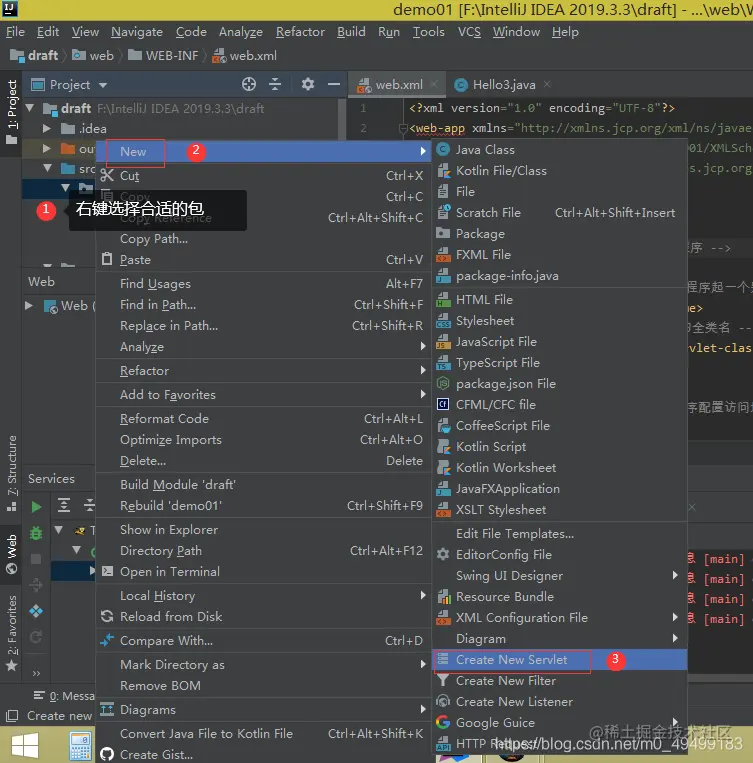Click the Open in Terminal icon

[x=107, y=571]
